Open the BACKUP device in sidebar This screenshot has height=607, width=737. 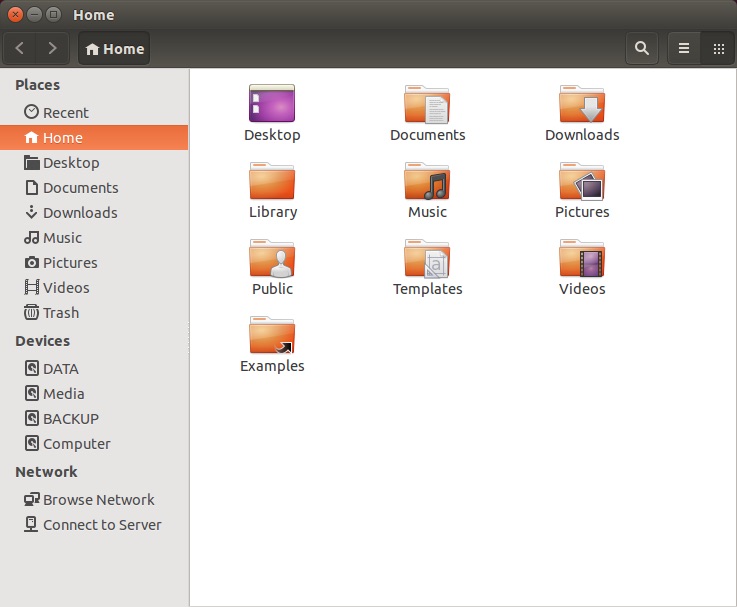70,419
